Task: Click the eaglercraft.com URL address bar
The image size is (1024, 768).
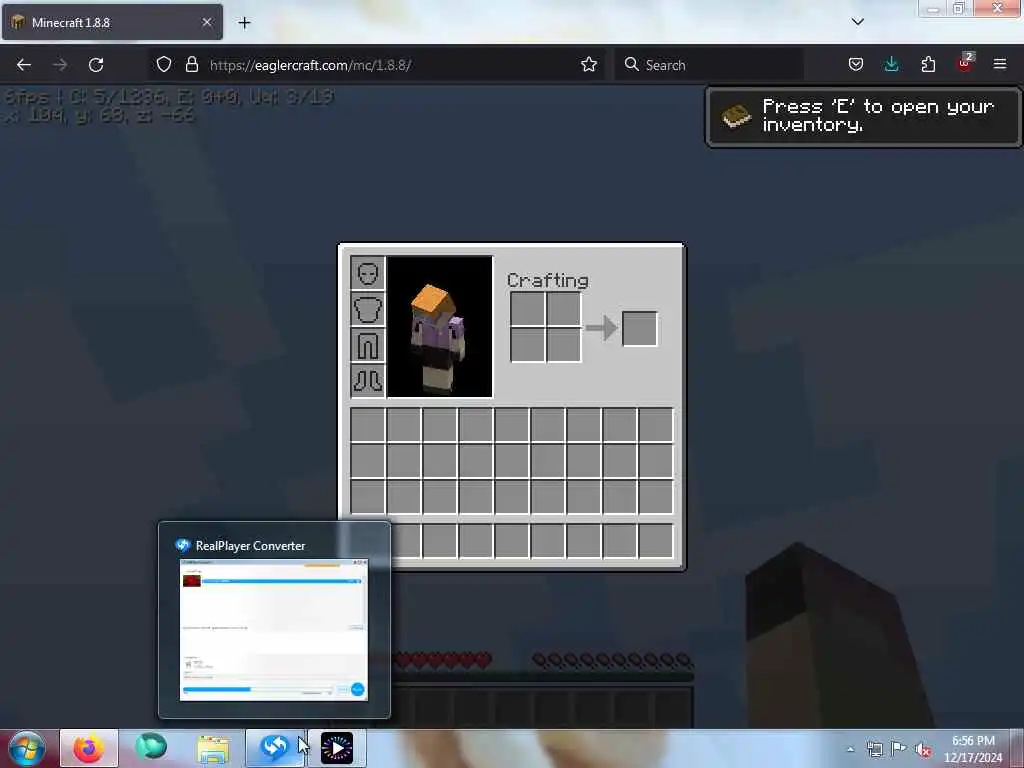Action: click(379, 65)
